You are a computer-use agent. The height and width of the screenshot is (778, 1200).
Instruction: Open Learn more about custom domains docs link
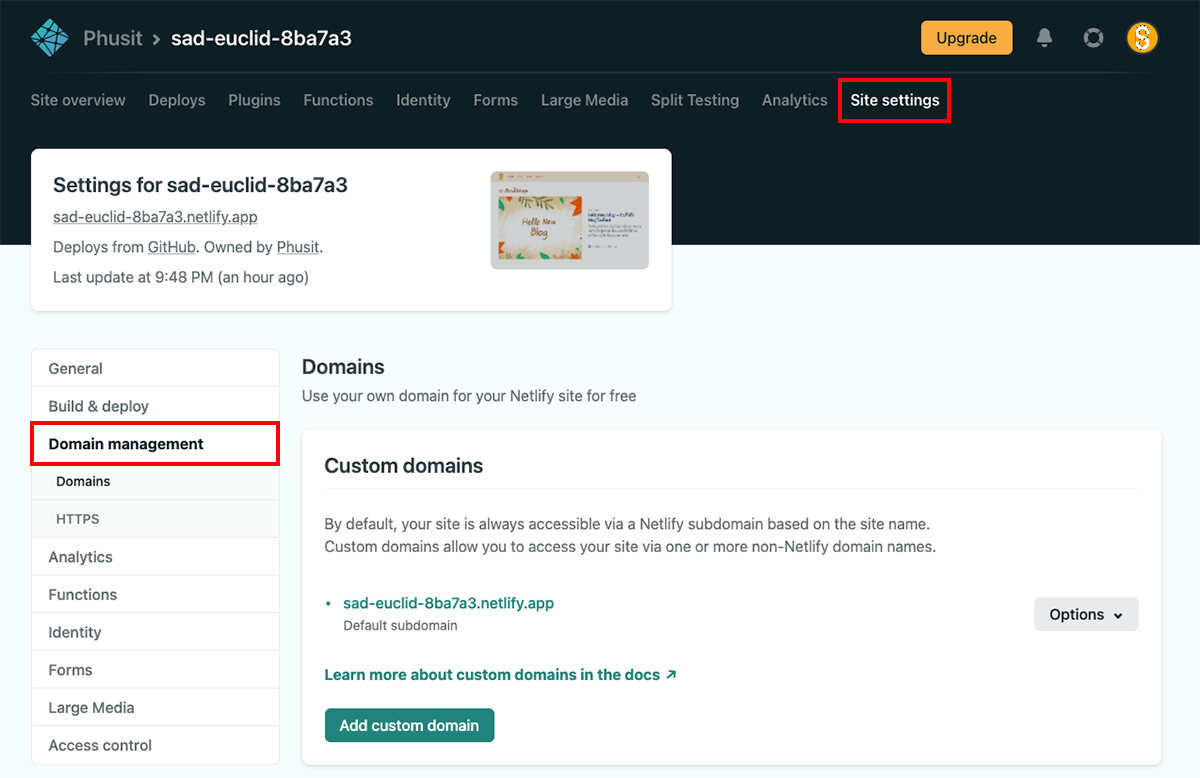[x=501, y=675]
